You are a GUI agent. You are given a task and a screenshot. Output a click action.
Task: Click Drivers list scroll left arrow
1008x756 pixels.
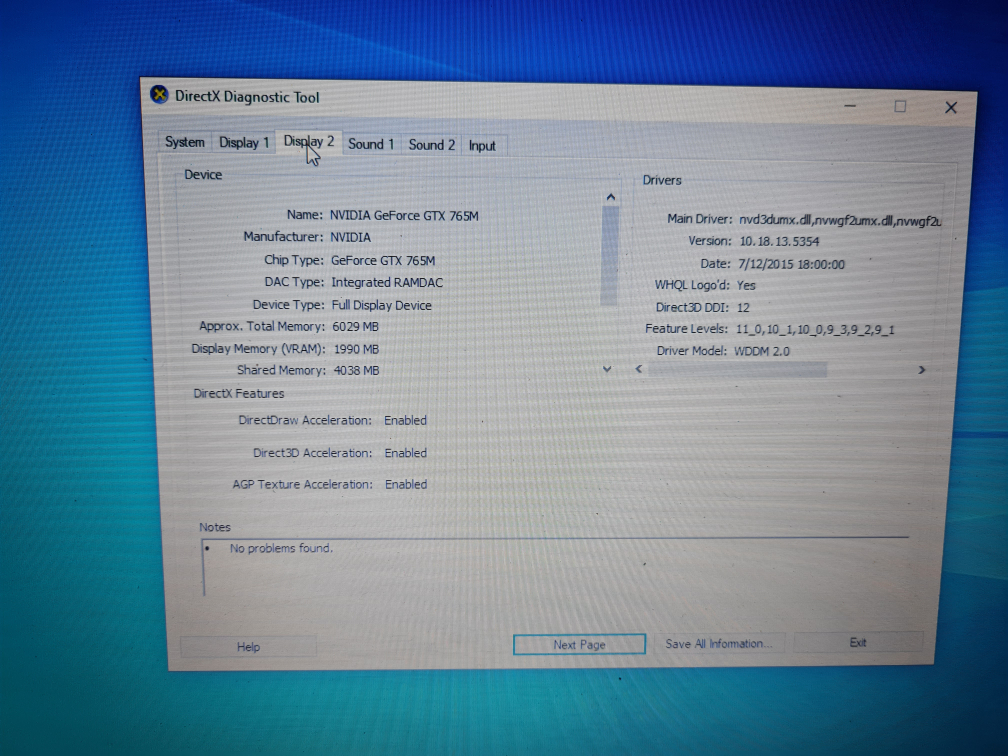click(x=639, y=368)
